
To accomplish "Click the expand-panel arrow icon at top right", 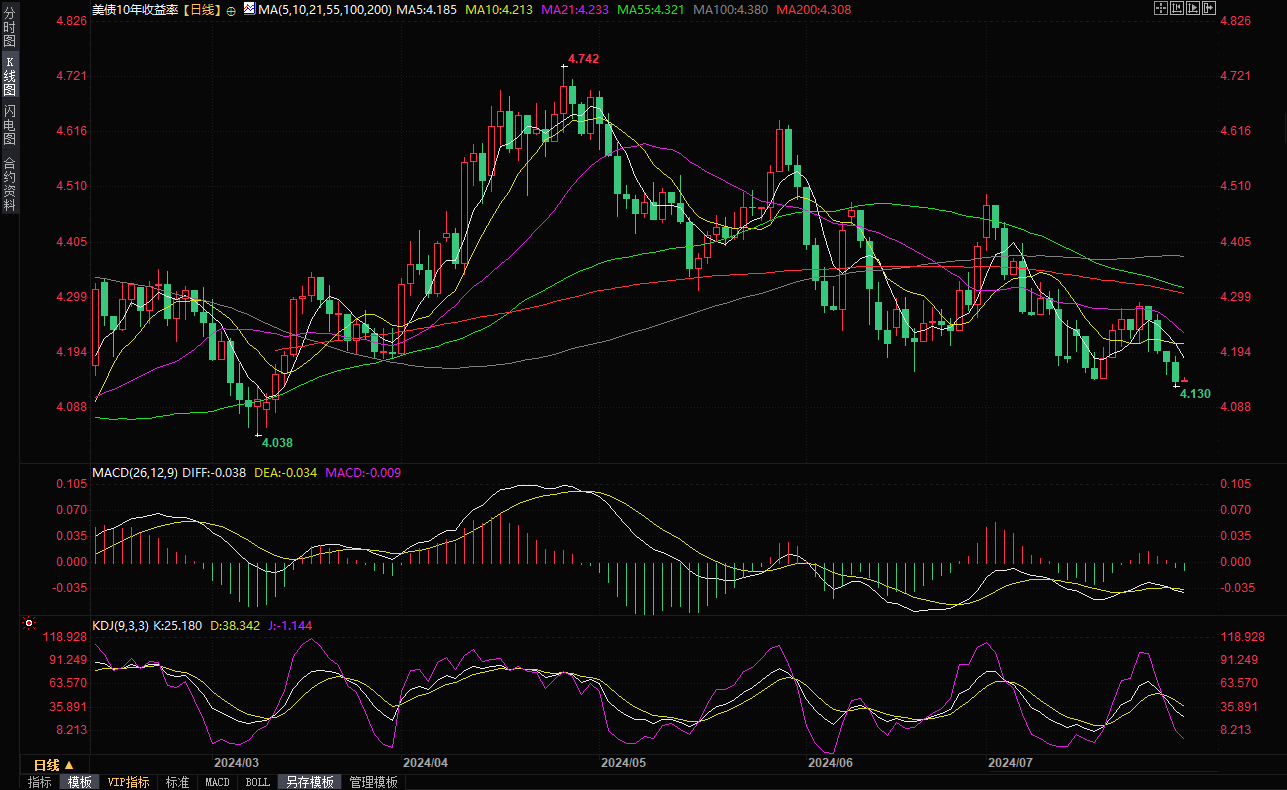I will (x=1209, y=8).
